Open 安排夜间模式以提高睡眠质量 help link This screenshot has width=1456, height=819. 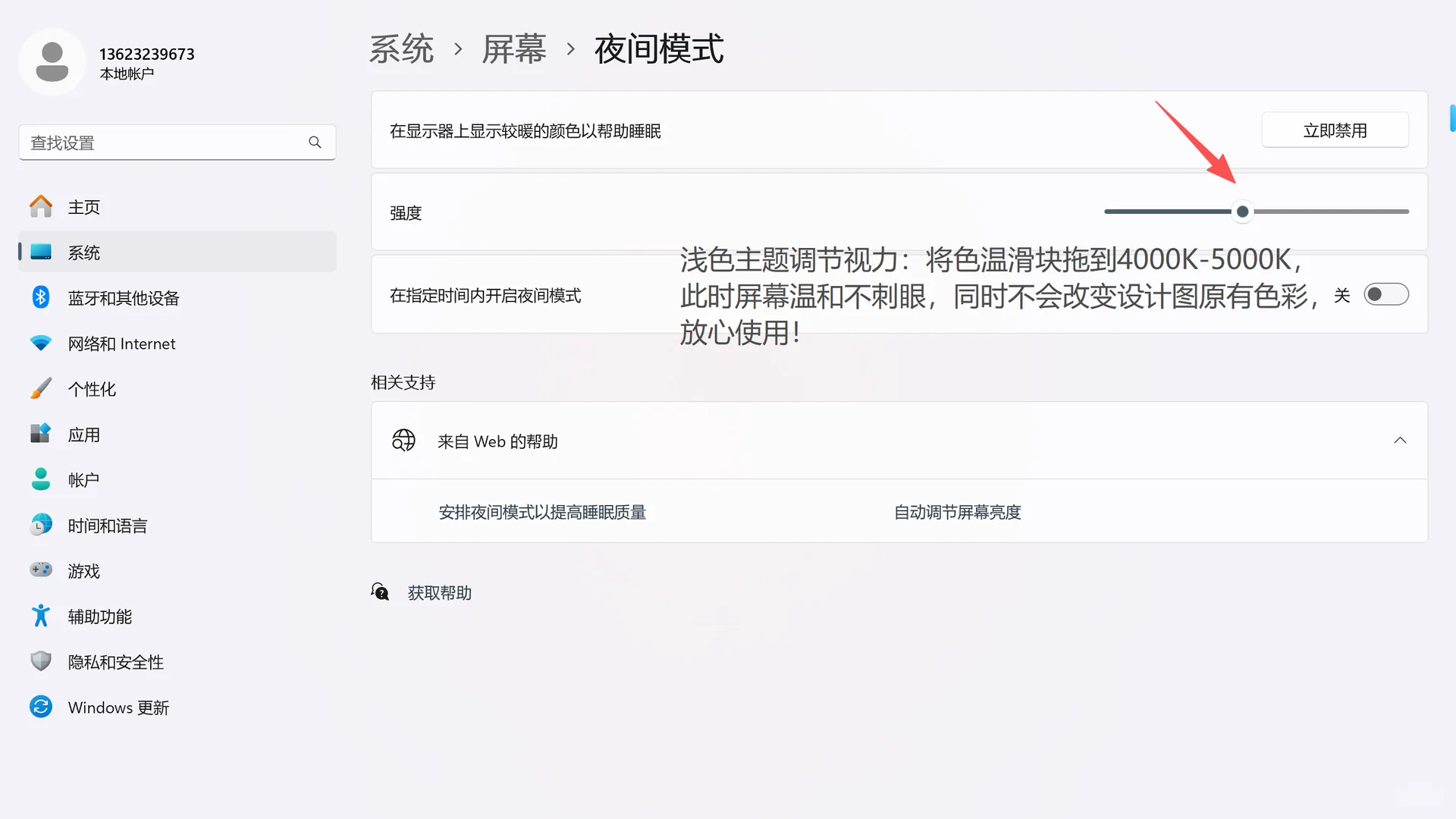coord(542,512)
